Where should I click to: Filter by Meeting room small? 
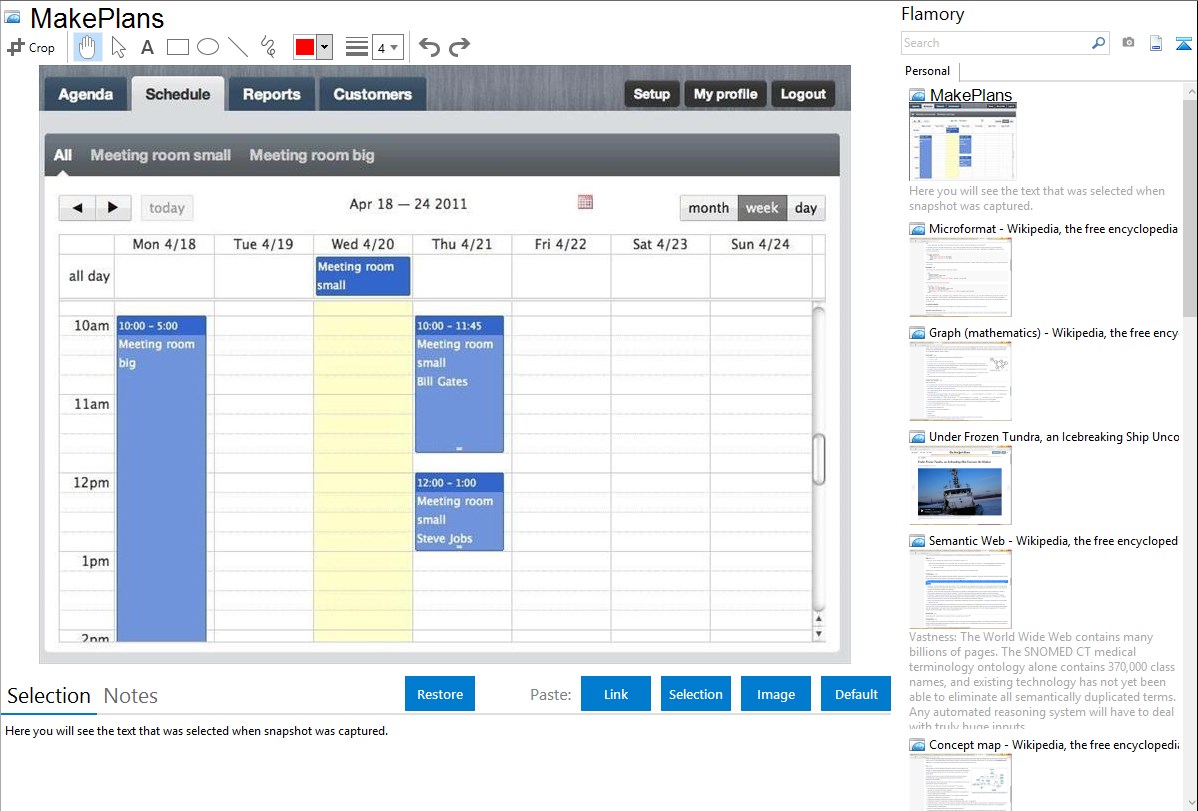click(x=160, y=155)
